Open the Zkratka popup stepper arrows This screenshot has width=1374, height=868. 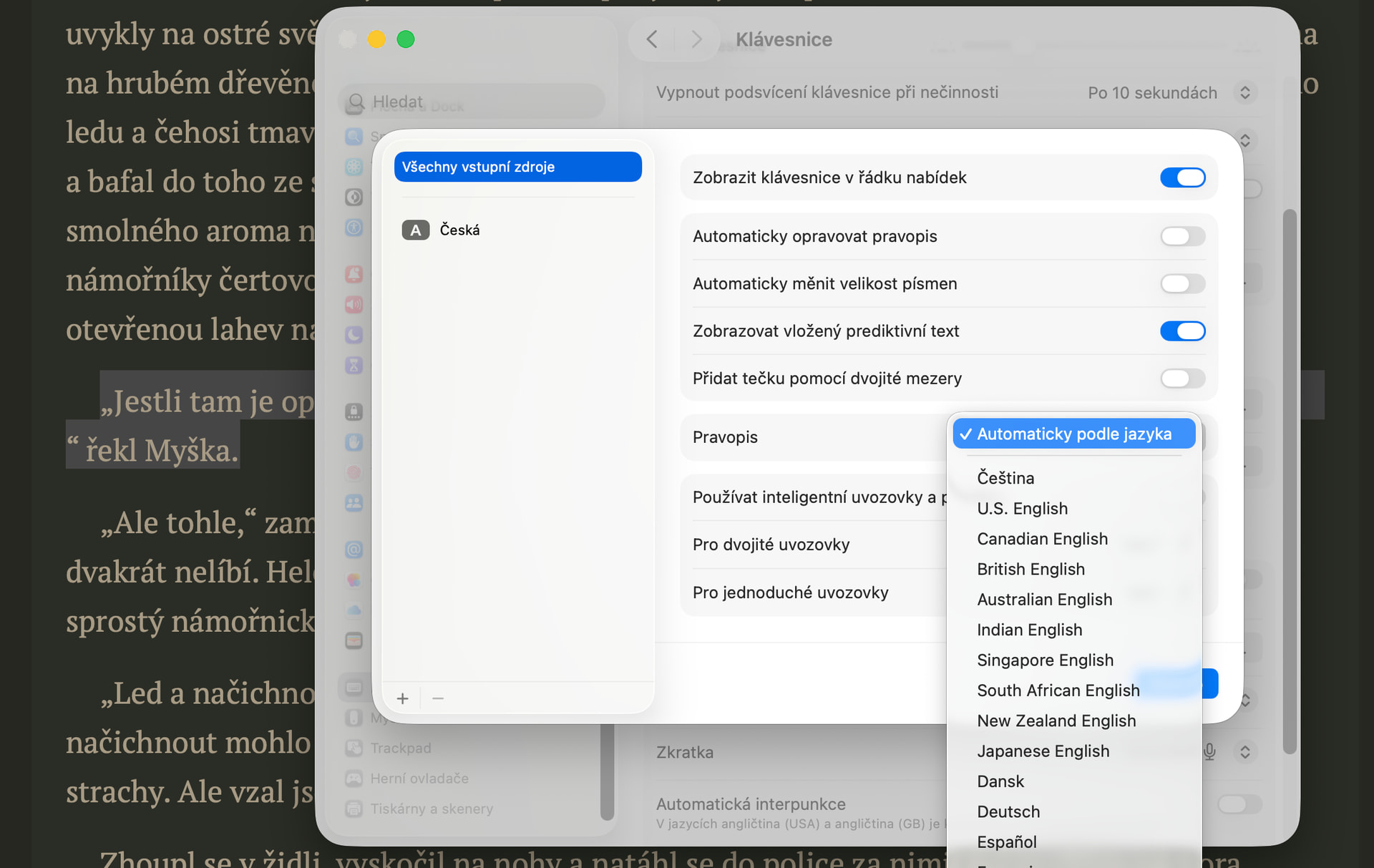[1245, 752]
